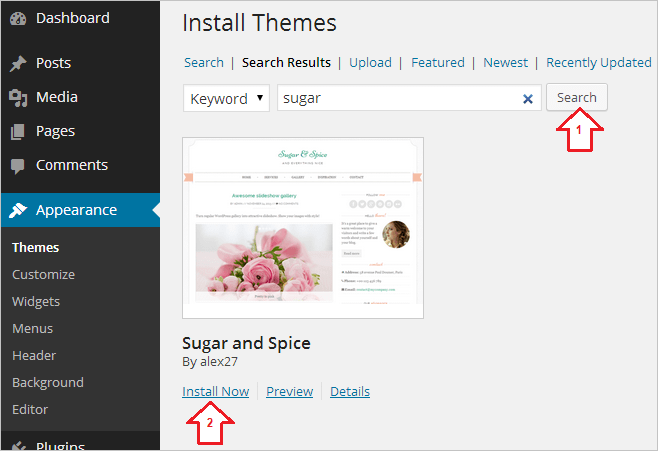The height and width of the screenshot is (451, 658).
Task: Click the Media library icon
Action: (x=18, y=98)
